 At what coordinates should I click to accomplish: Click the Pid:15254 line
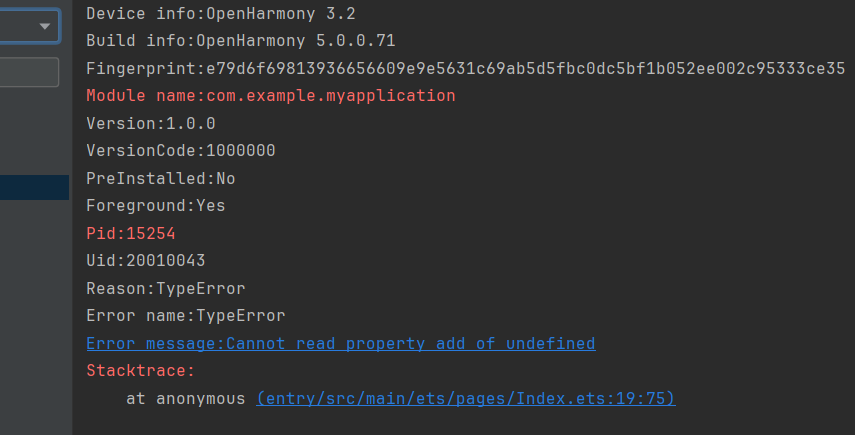[130, 233]
